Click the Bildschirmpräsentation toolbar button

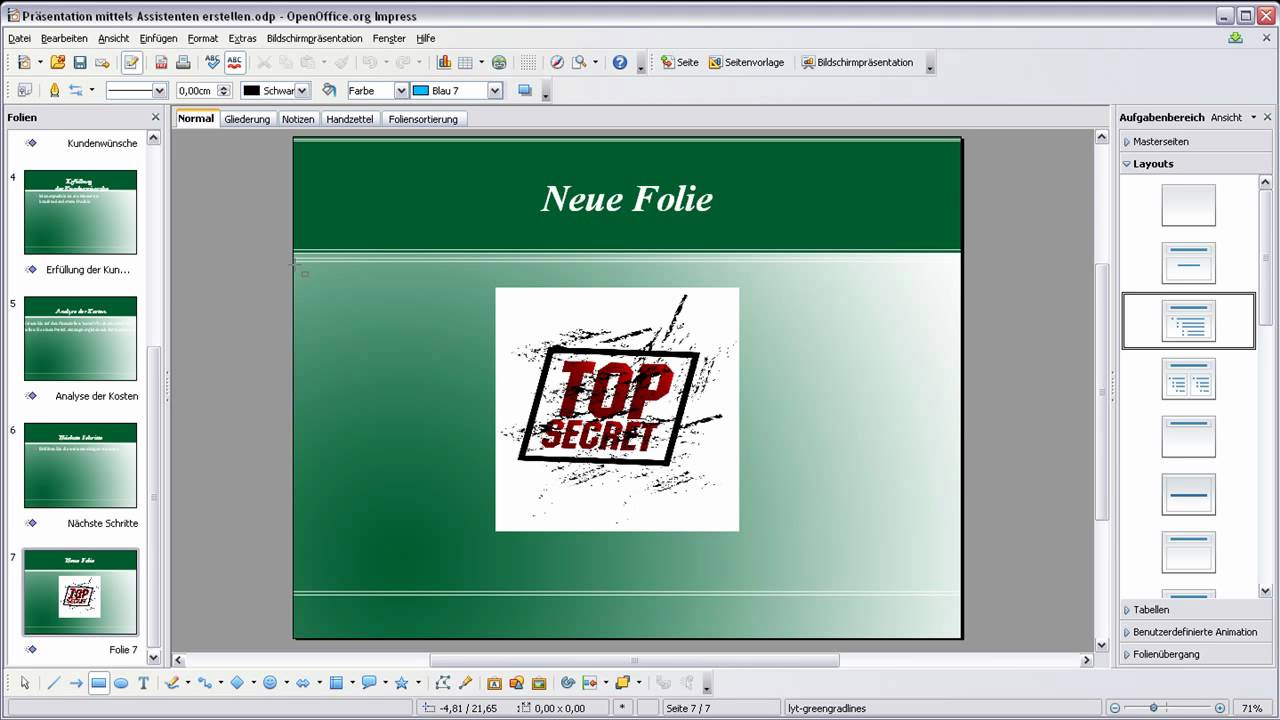pyautogui.click(x=857, y=62)
